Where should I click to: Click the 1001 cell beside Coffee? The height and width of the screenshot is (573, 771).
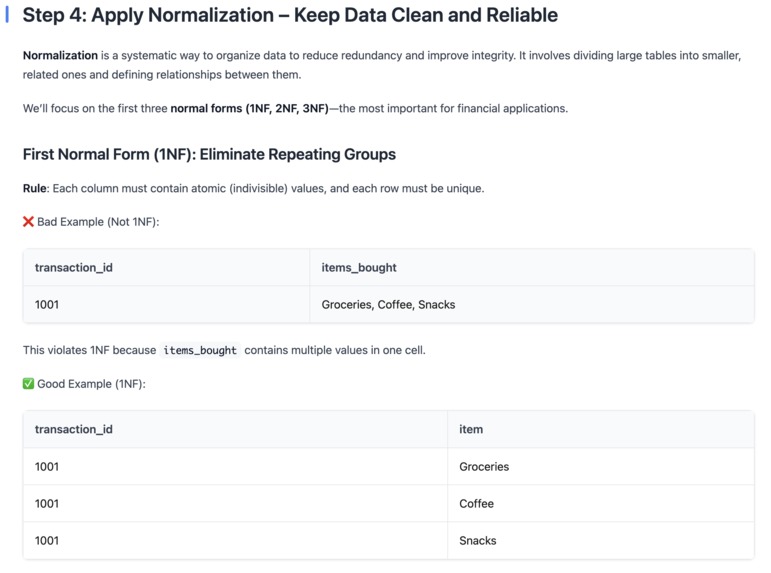coord(47,503)
